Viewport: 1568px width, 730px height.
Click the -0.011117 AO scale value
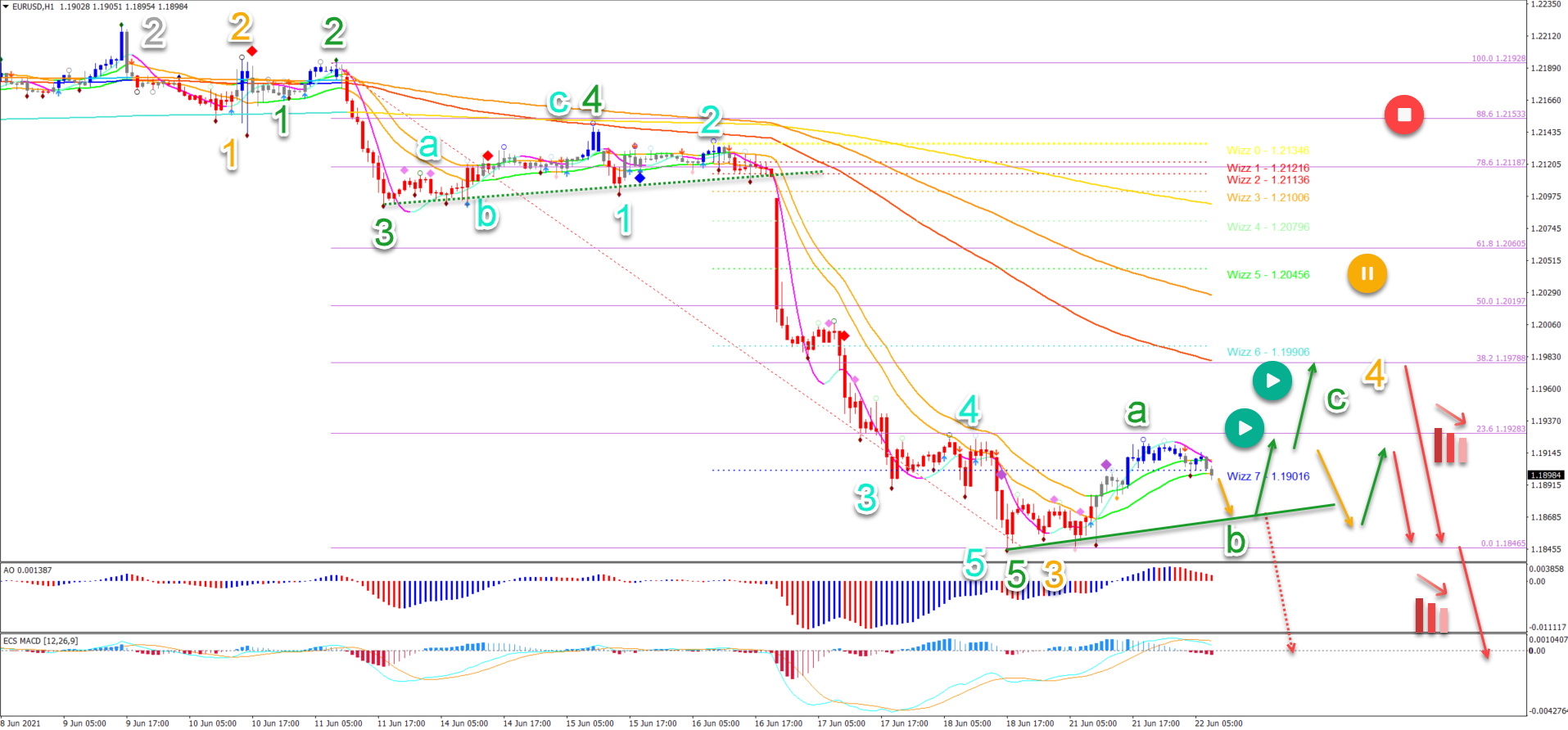pyautogui.click(x=1548, y=628)
